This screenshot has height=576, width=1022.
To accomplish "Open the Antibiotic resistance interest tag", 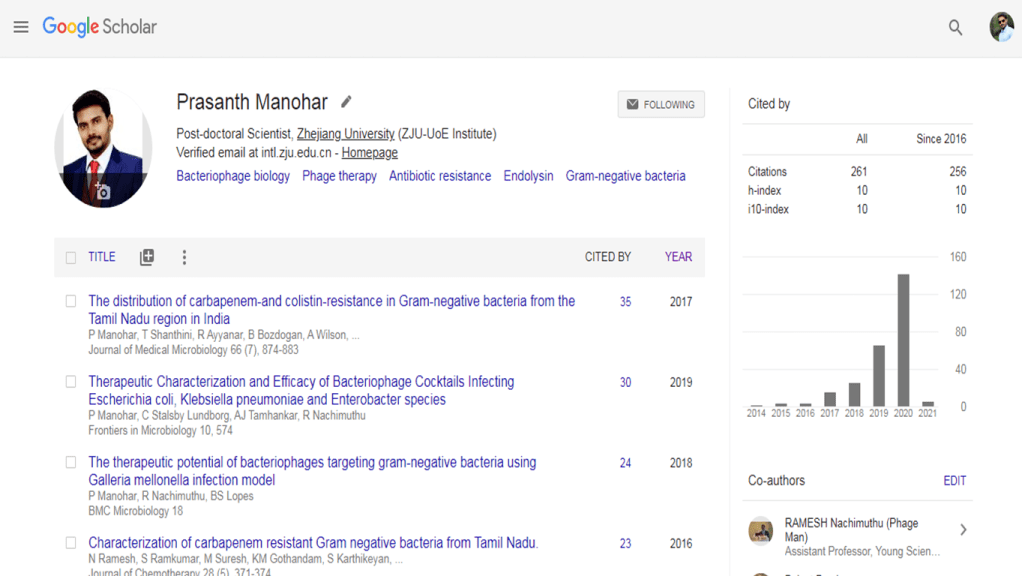I will (440, 176).
